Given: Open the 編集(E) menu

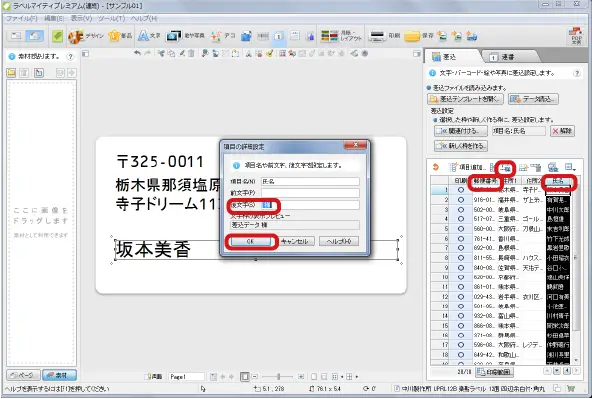Looking at the screenshot, I should (54, 18).
